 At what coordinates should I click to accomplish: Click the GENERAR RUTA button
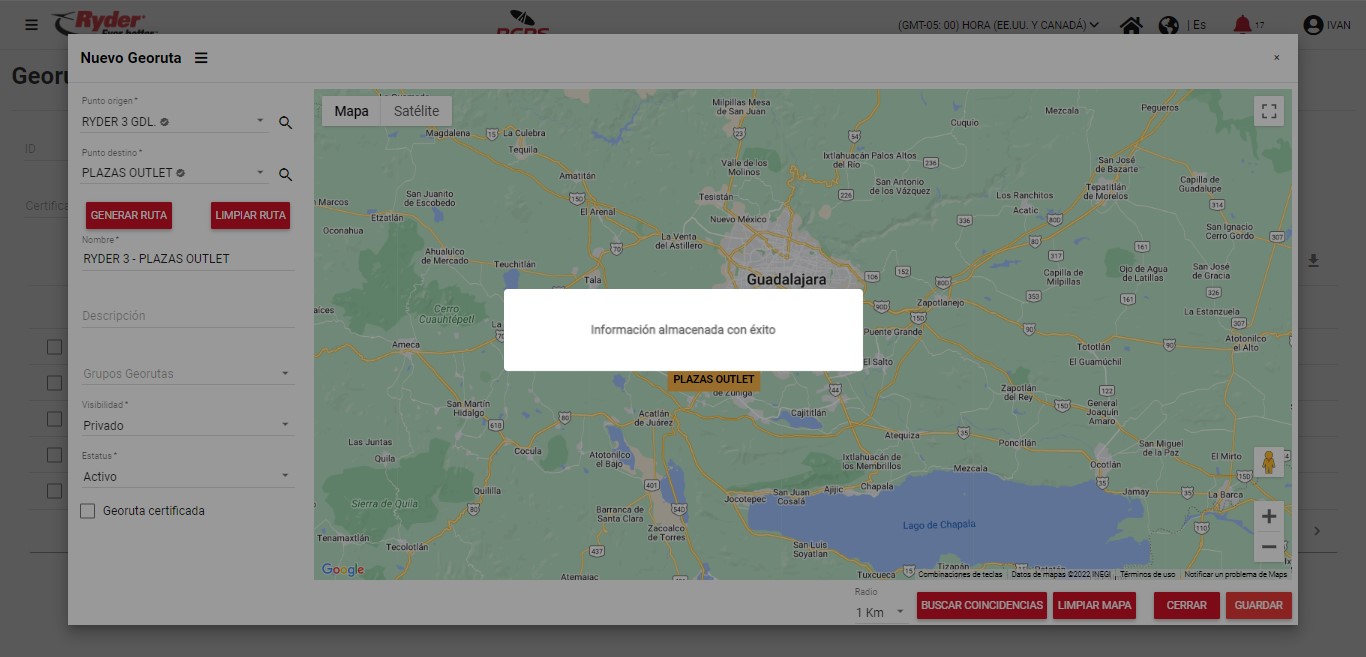128,215
